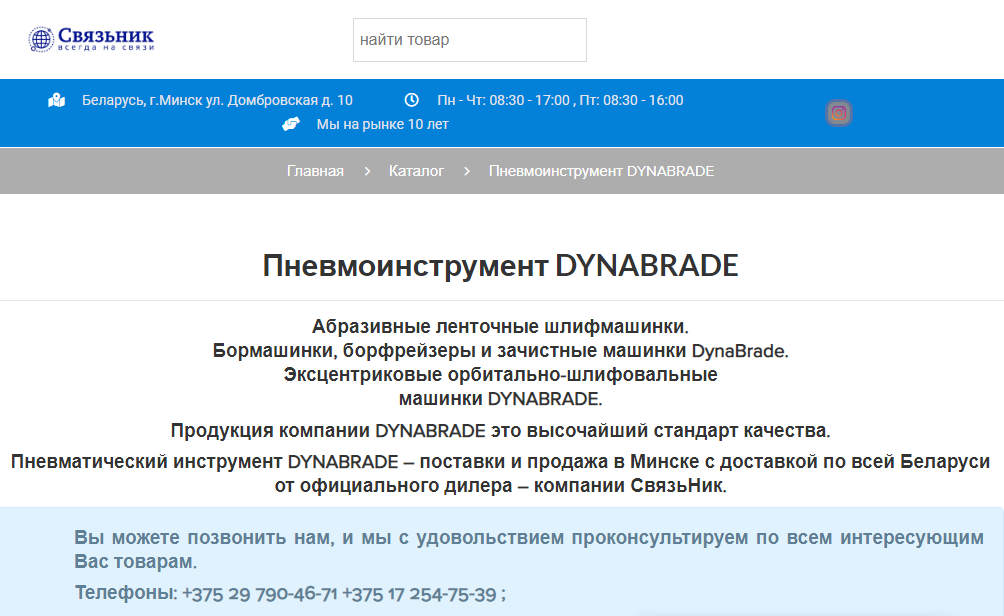Click 'Вы можете позвонить нам' notice text
The image size is (1004, 616).
click(x=529, y=549)
